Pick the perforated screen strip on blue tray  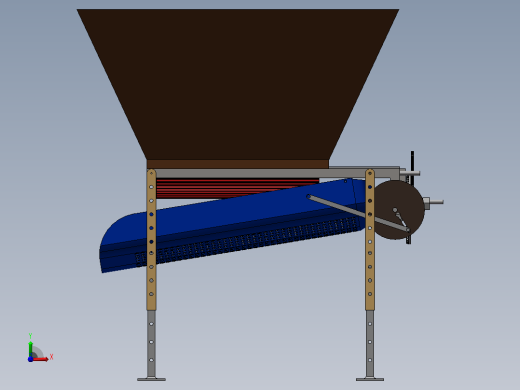coord(247,241)
